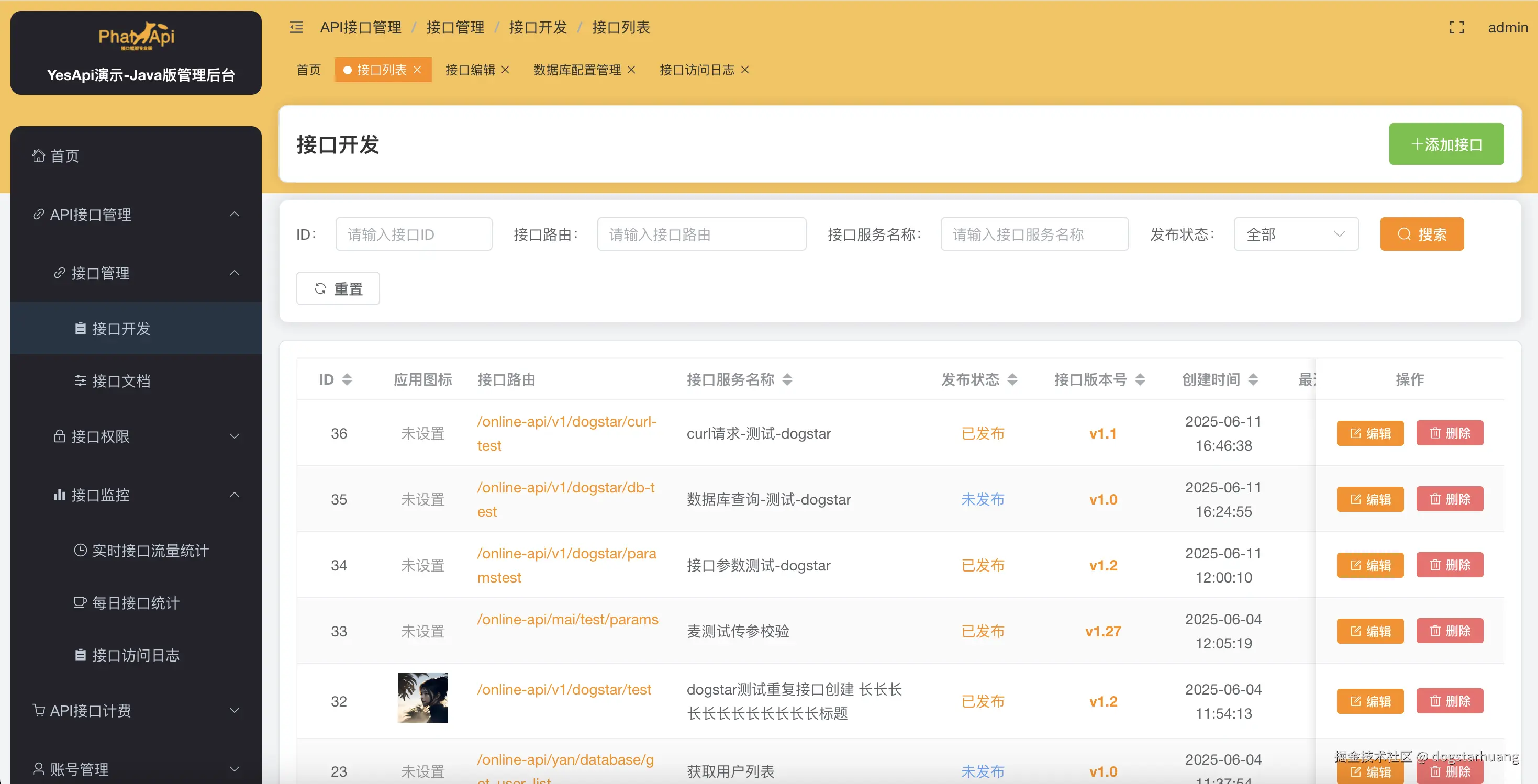Image resolution: width=1538 pixels, height=784 pixels.
Task: Open the 发布状态 dropdown showing 全部
Action: click(x=1296, y=234)
